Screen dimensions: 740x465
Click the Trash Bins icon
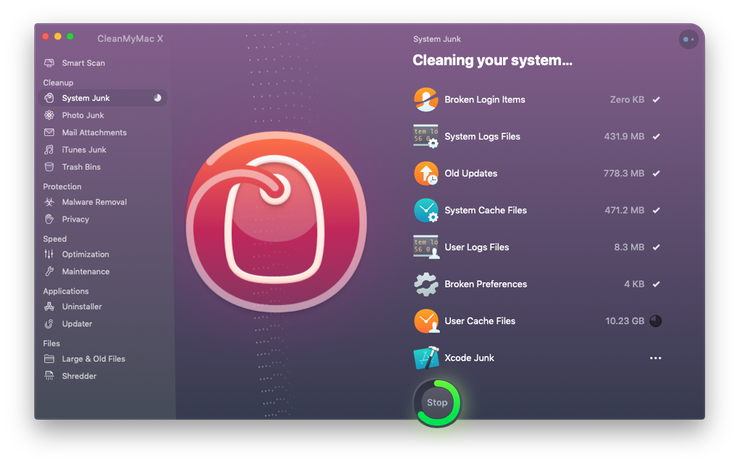[x=49, y=167]
